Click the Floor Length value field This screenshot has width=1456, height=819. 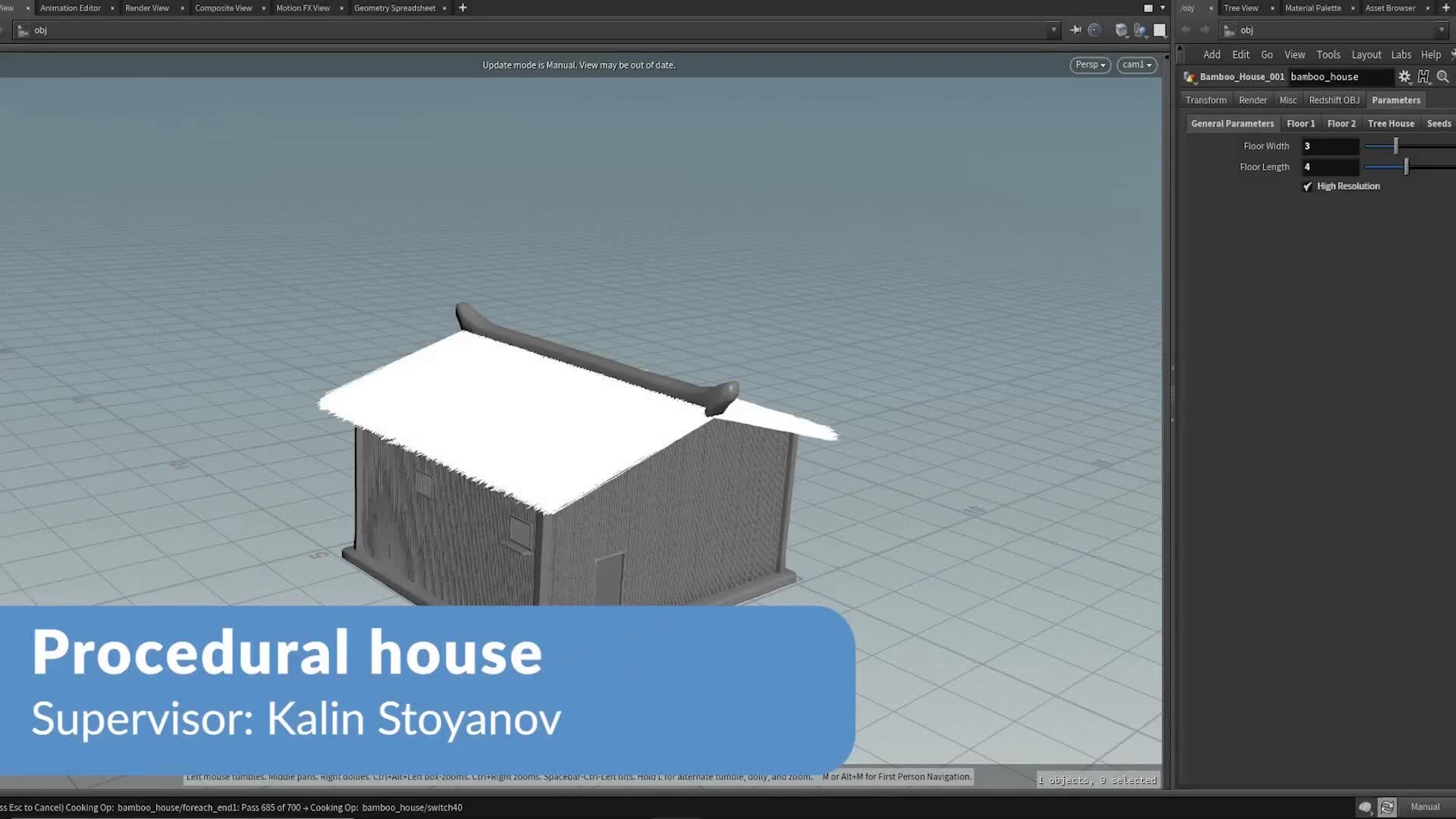tap(1331, 166)
